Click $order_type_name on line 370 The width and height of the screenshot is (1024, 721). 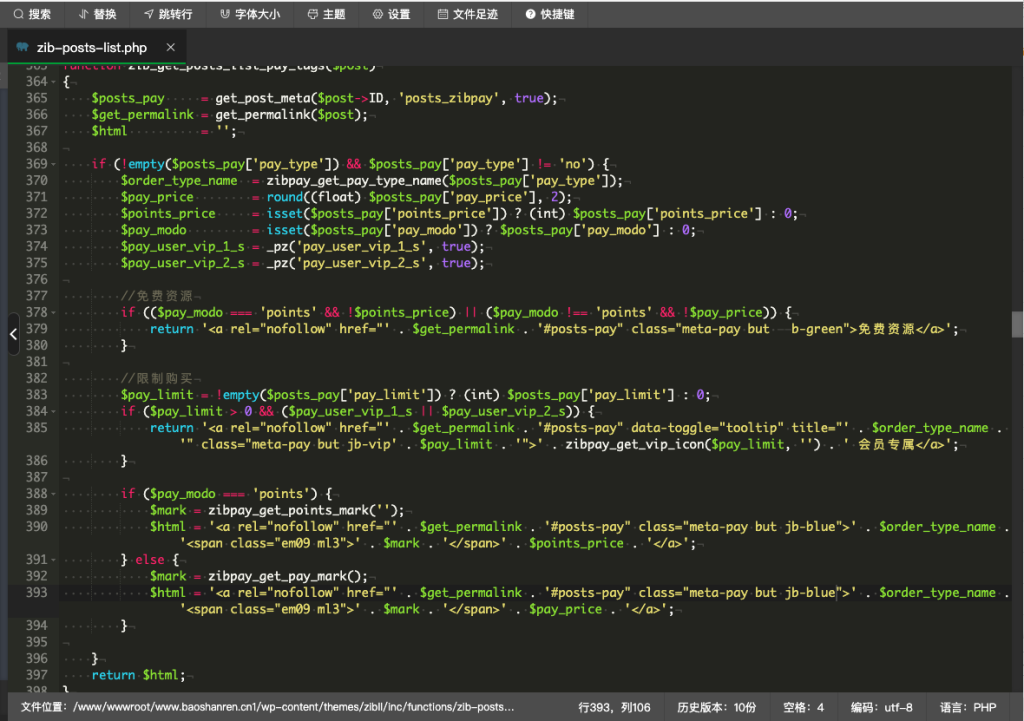179,181
